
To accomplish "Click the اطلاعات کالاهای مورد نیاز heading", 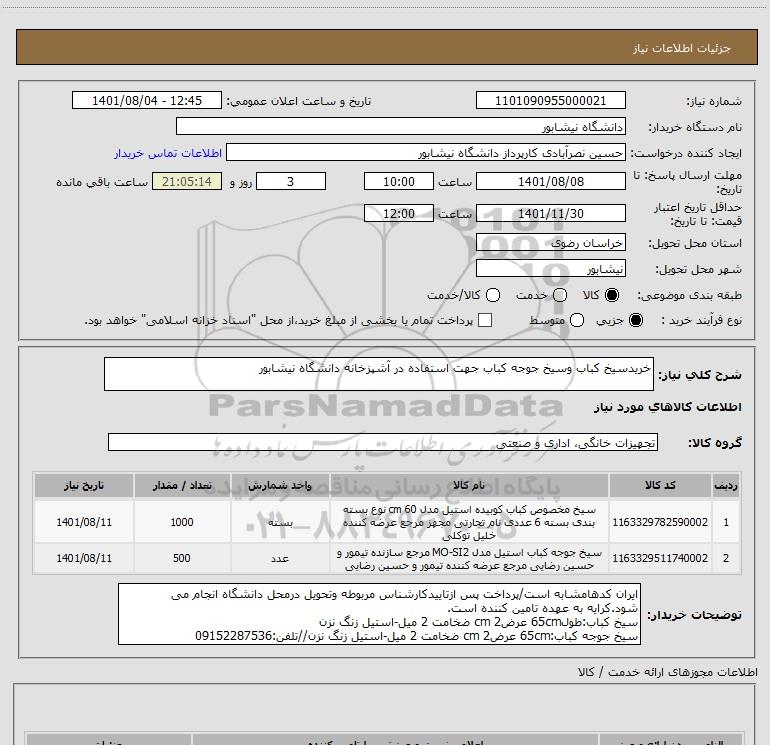I will click(x=667, y=407).
